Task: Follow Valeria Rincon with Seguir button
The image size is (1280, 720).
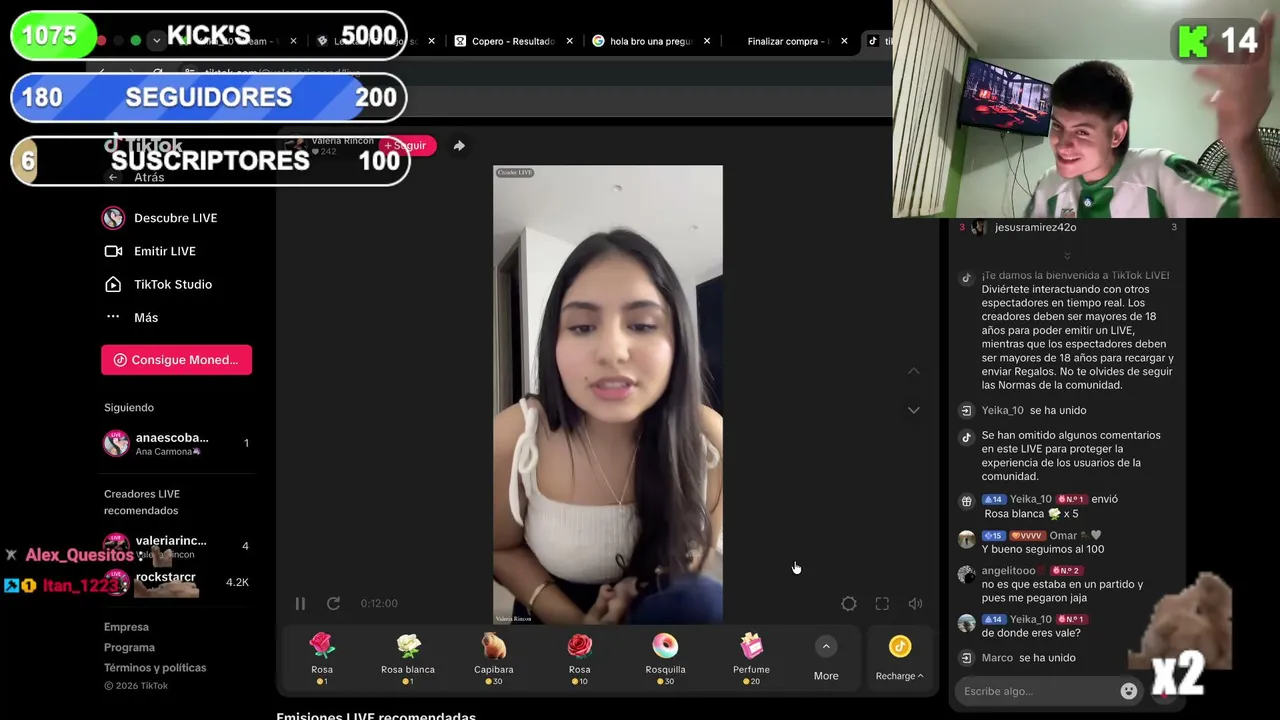Action: 406,146
